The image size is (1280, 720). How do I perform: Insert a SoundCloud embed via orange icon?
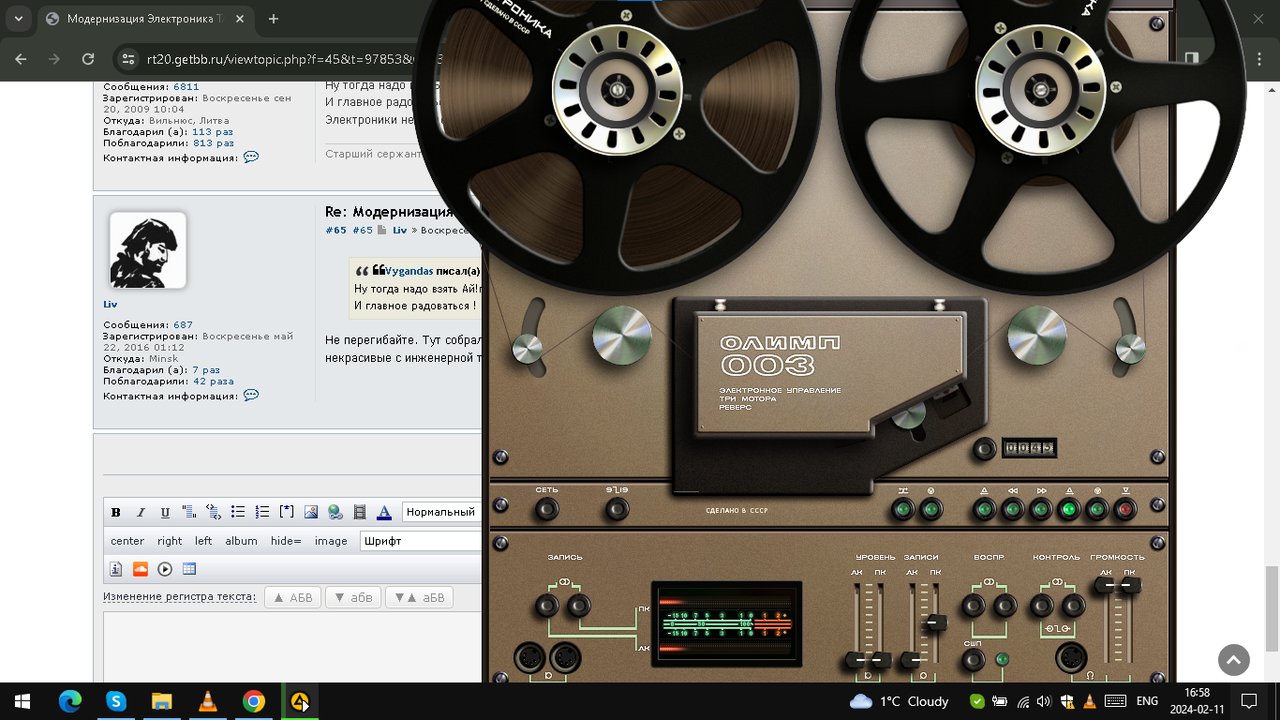(140, 569)
